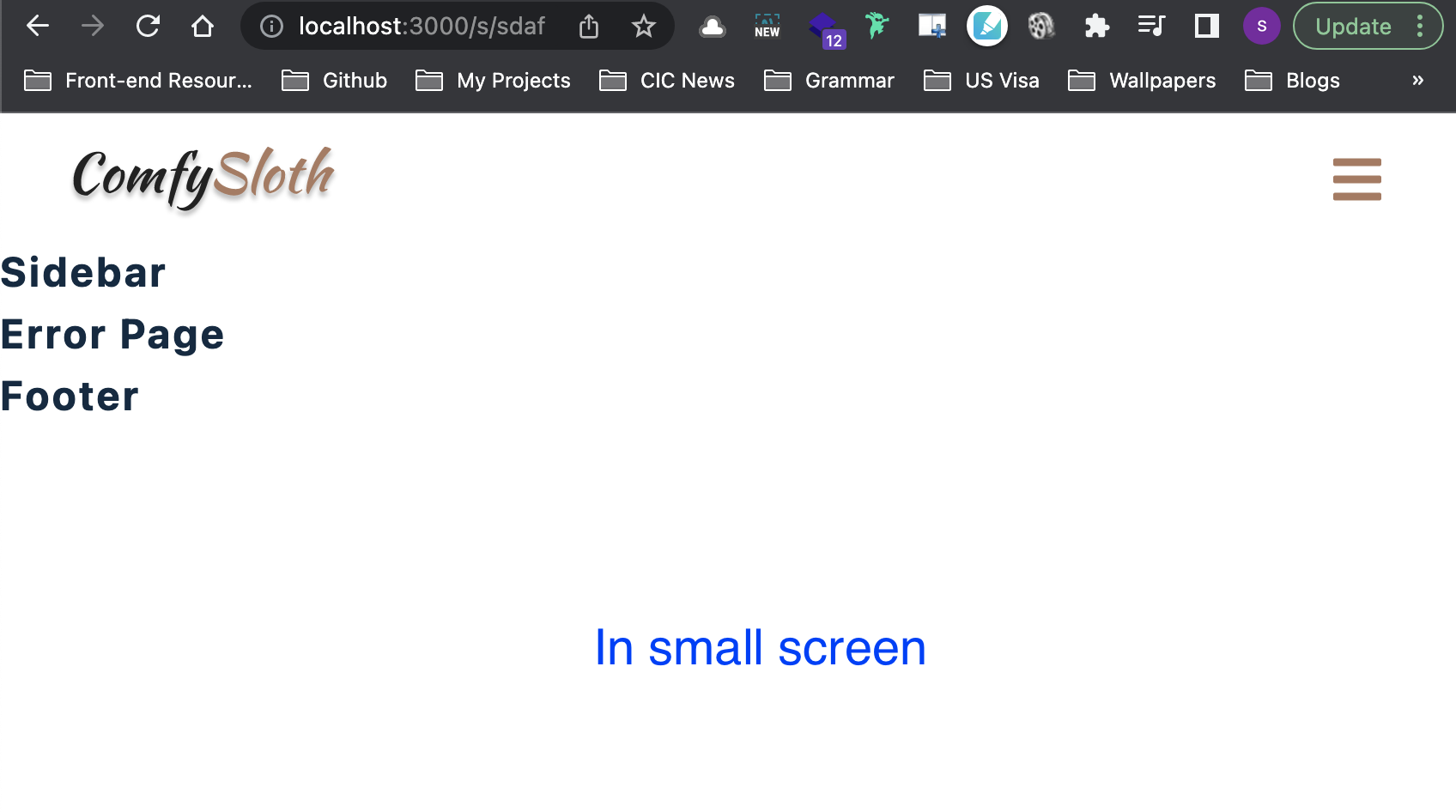Open the Wallpapers bookmark folder

click(1142, 81)
